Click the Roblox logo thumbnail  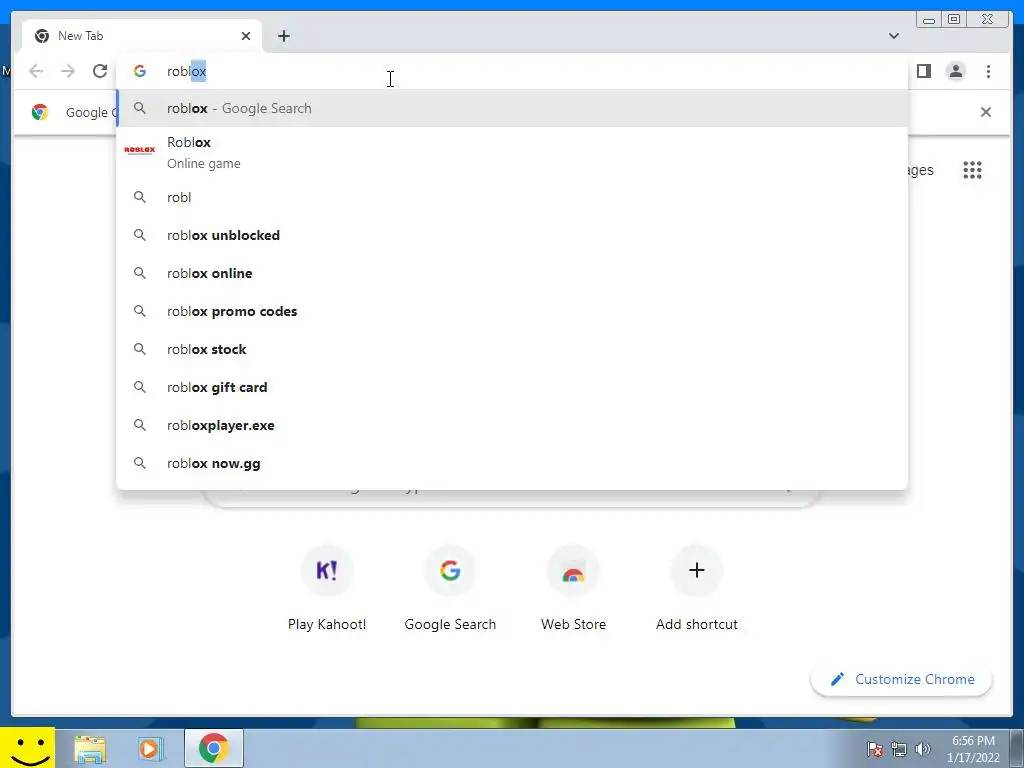click(140, 150)
